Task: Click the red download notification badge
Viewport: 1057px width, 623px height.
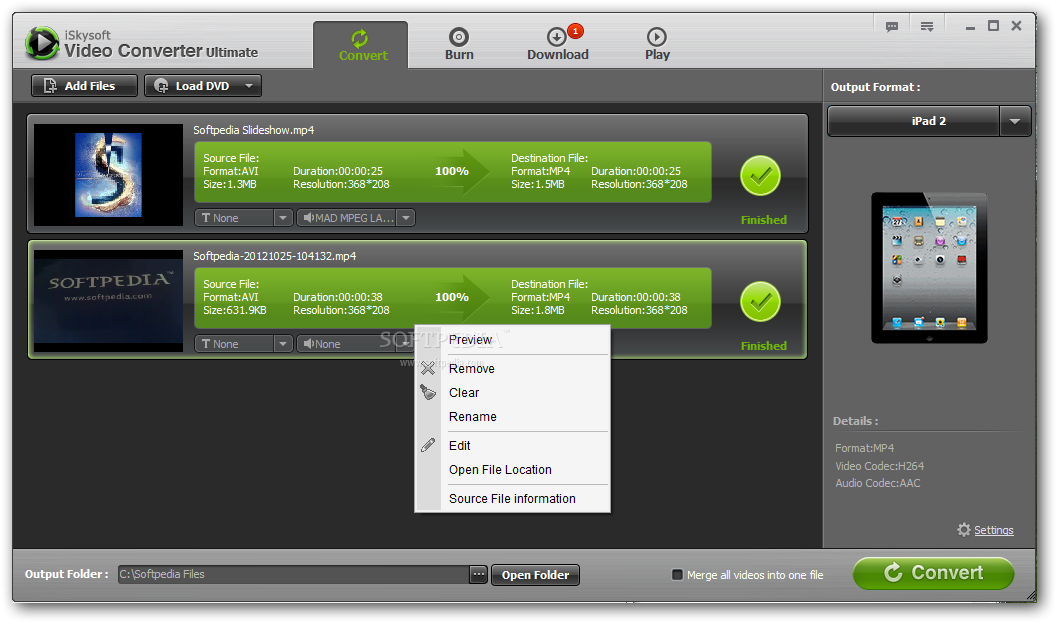Action: click(x=575, y=31)
